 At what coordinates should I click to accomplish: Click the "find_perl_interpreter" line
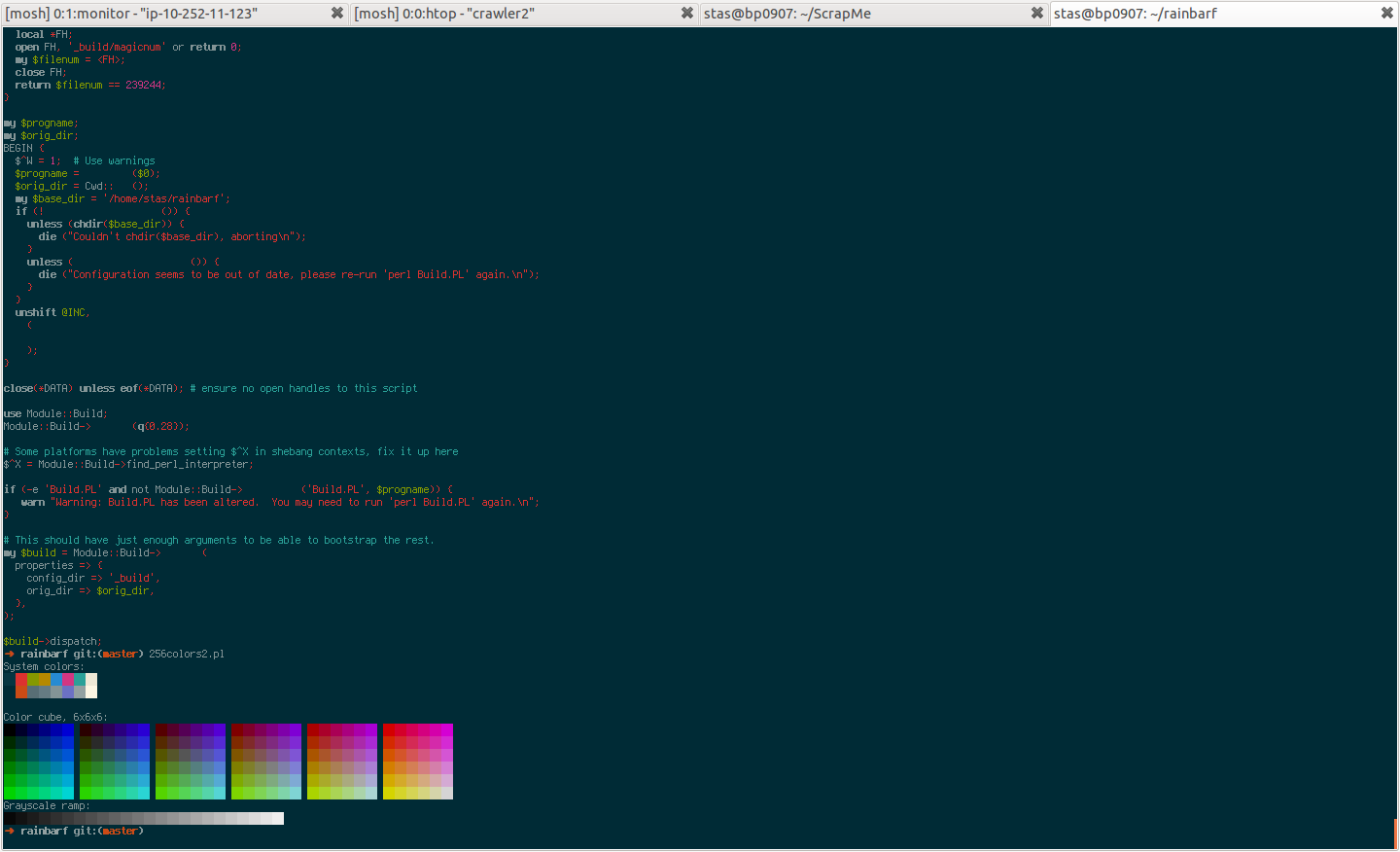pyautogui.click(x=128, y=465)
